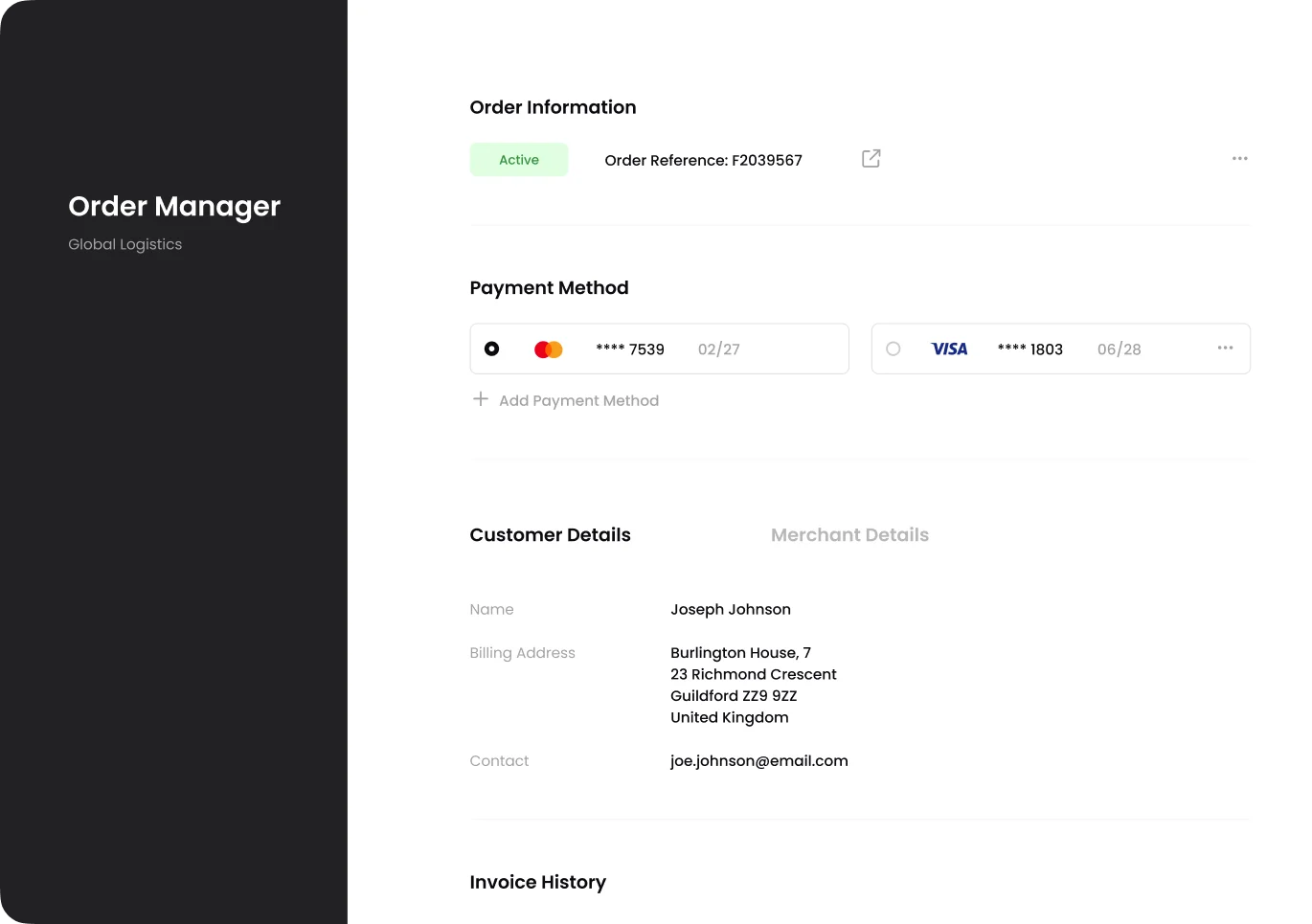
Task: Switch to the Merchant Details tab
Action: (849, 535)
